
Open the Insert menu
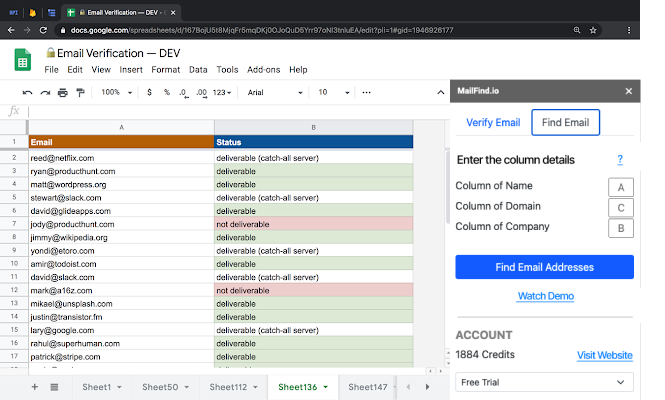[x=131, y=70]
